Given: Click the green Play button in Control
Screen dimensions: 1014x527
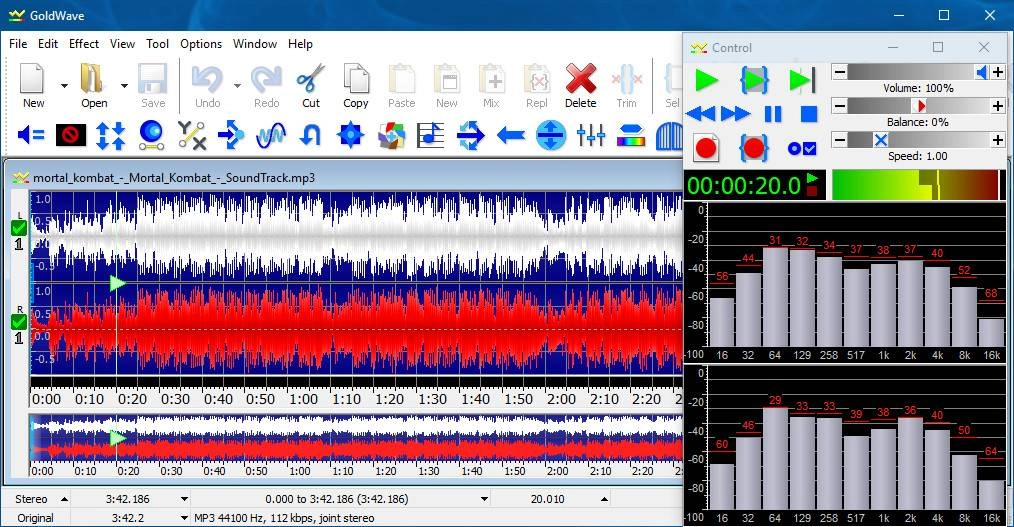Looking at the screenshot, I should [706, 80].
